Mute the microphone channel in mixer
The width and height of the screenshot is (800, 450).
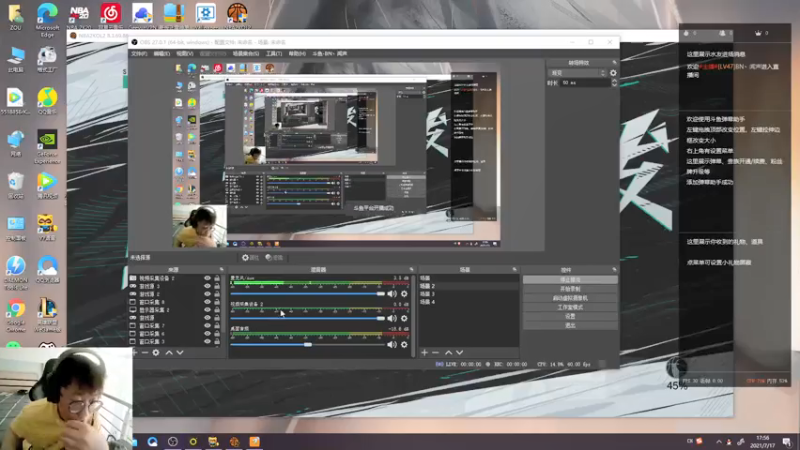(392, 294)
